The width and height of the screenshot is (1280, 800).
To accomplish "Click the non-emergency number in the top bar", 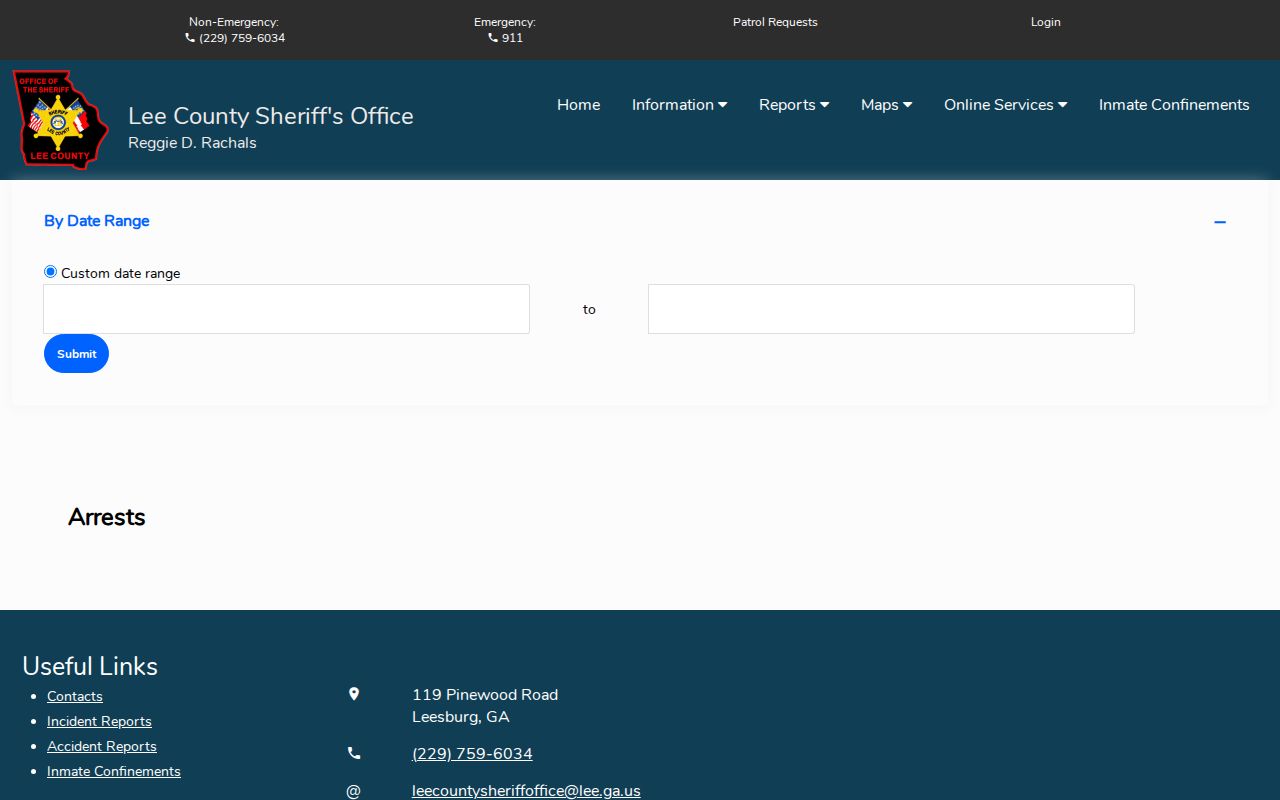I will 235,38.
